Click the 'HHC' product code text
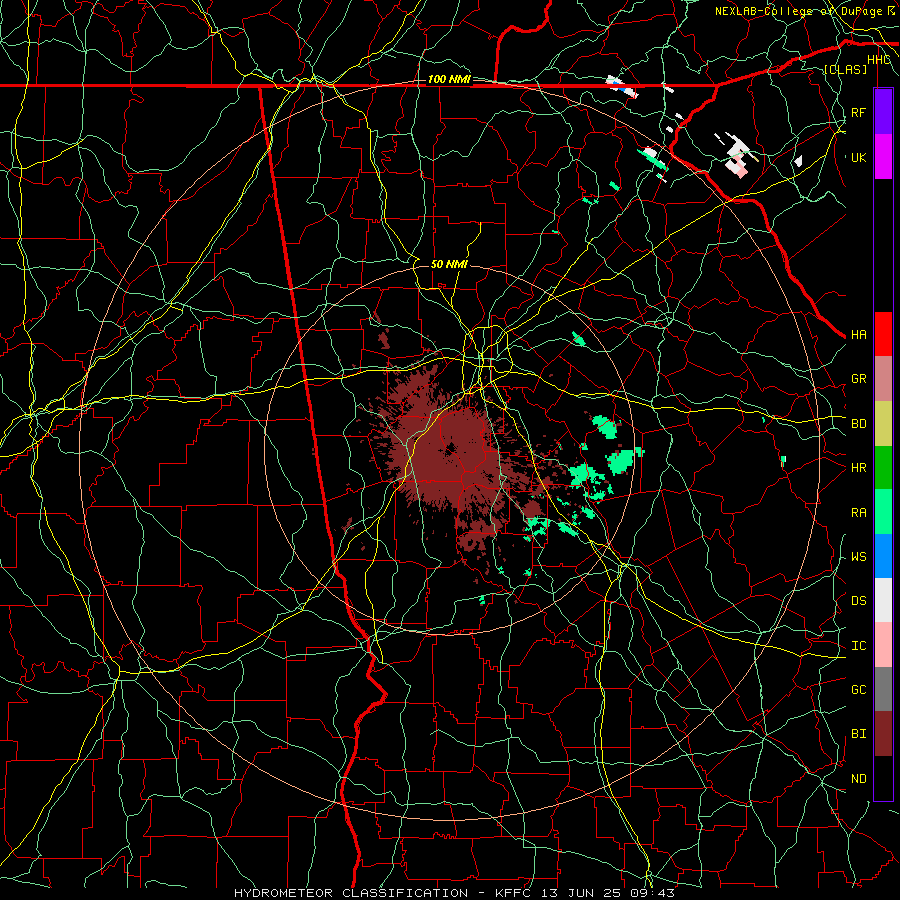The width and height of the screenshot is (900, 900). pyautogui.click(x=879, y=60)
